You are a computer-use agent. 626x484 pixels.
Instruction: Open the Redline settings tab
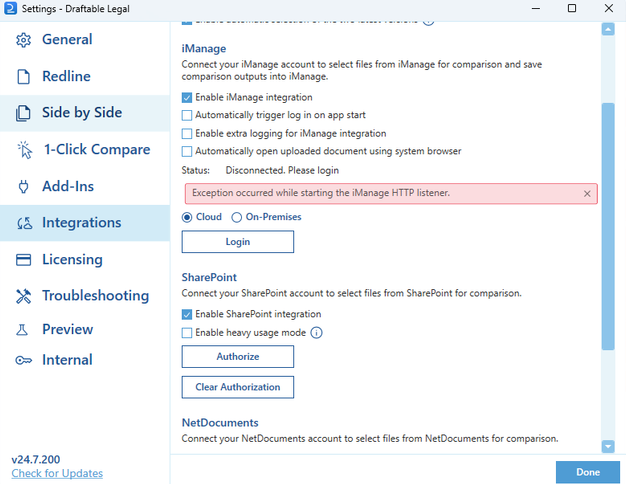click(85, 76)
